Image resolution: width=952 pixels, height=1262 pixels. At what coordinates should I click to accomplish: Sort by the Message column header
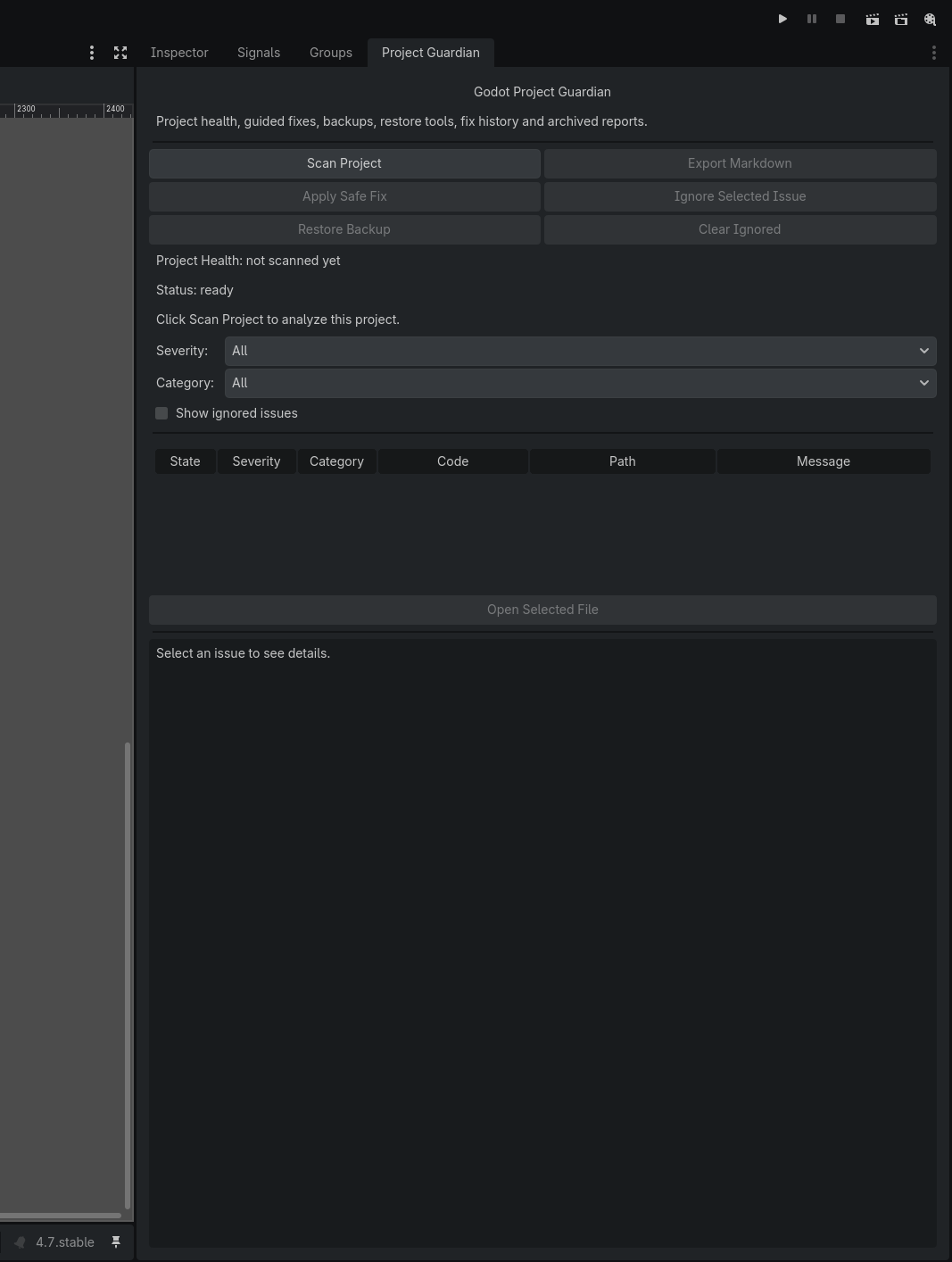(x=823, y=461)
